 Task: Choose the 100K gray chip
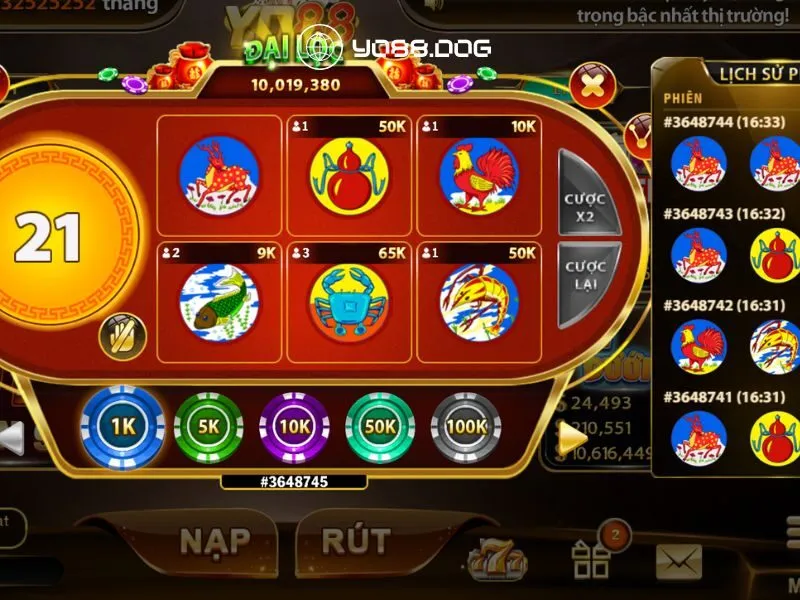point(466,427)
